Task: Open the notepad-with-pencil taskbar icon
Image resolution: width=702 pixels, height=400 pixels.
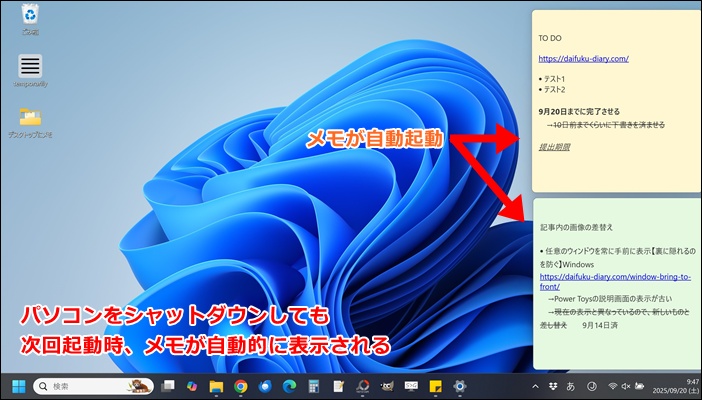Action: point(338,386)
